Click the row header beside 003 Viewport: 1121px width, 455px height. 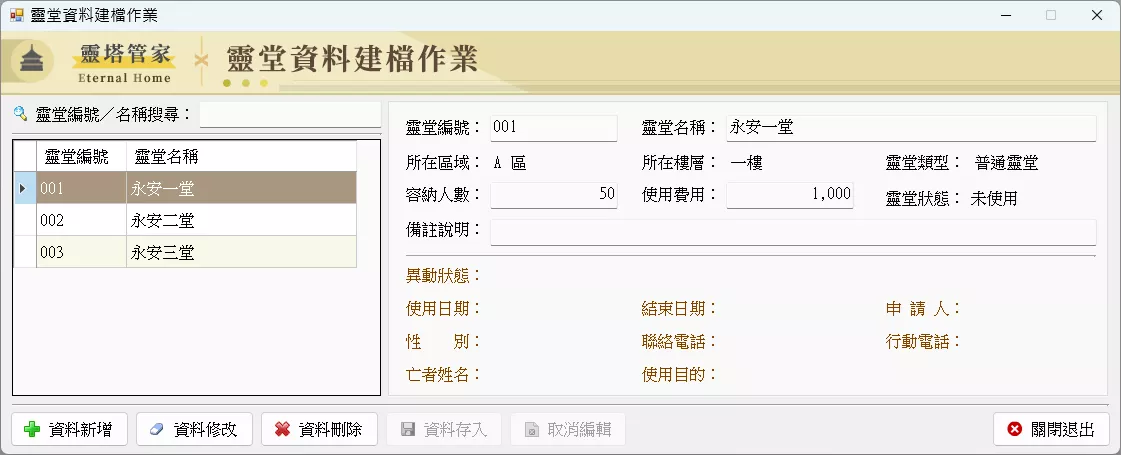point(25,252)
